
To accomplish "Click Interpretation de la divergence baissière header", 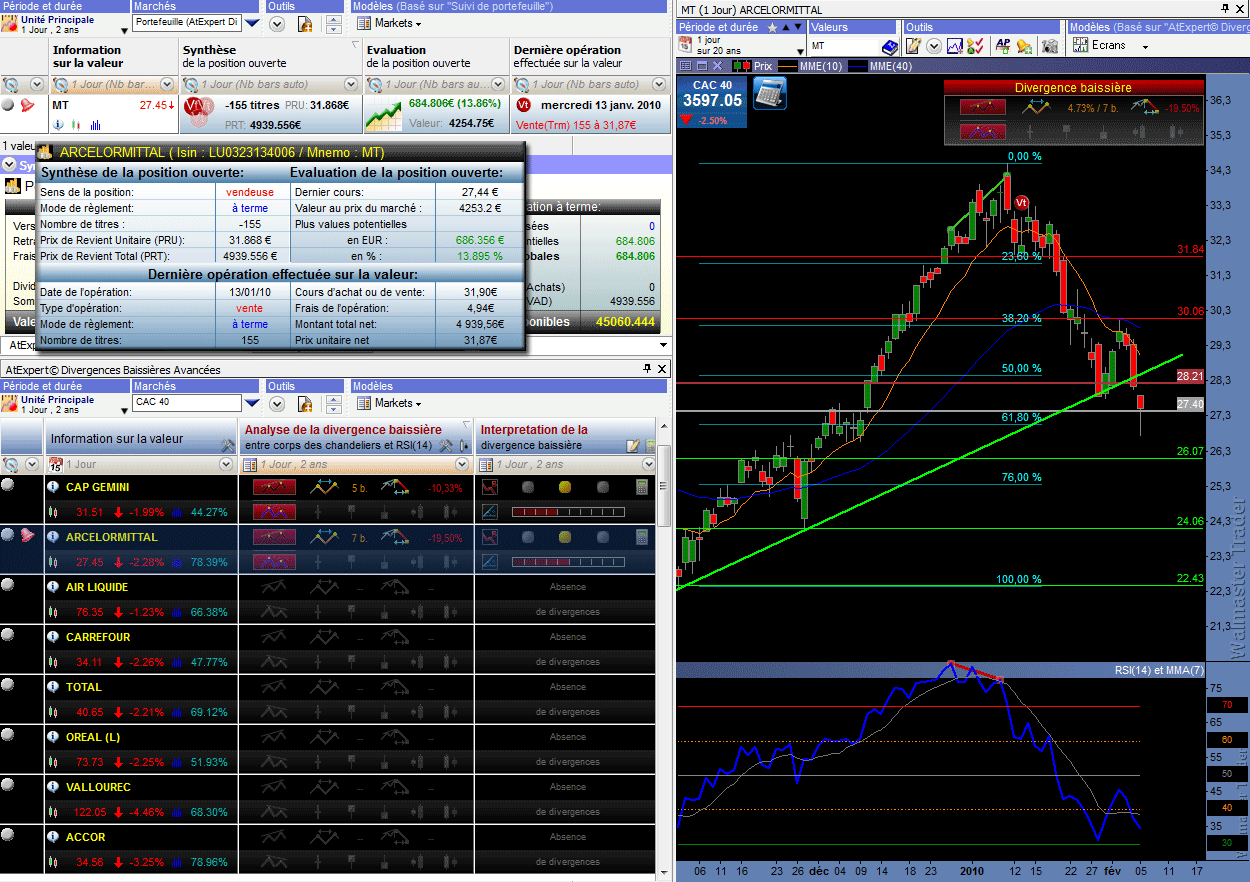I will pyautogui.click(x=565, y=437).
